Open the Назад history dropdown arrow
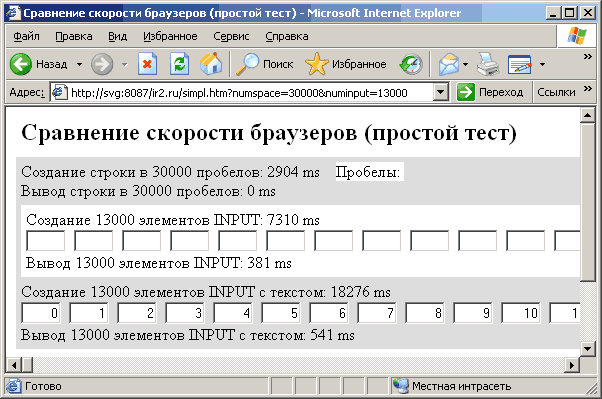The height and width of the screenshot is (399, 602). (79, 64)
